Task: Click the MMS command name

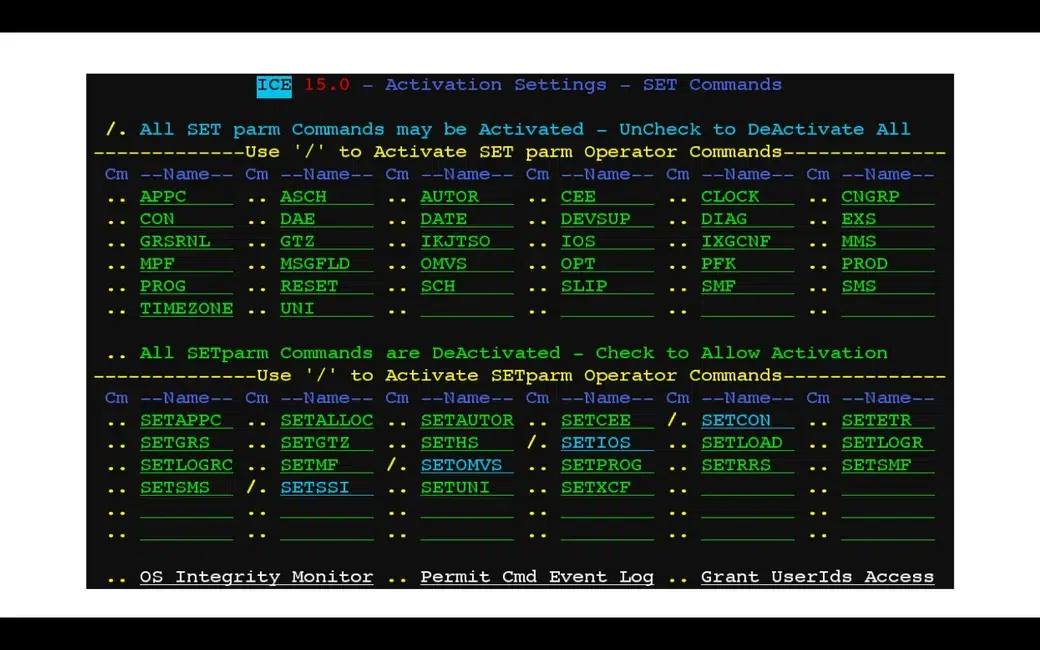Action: (858, 242)
